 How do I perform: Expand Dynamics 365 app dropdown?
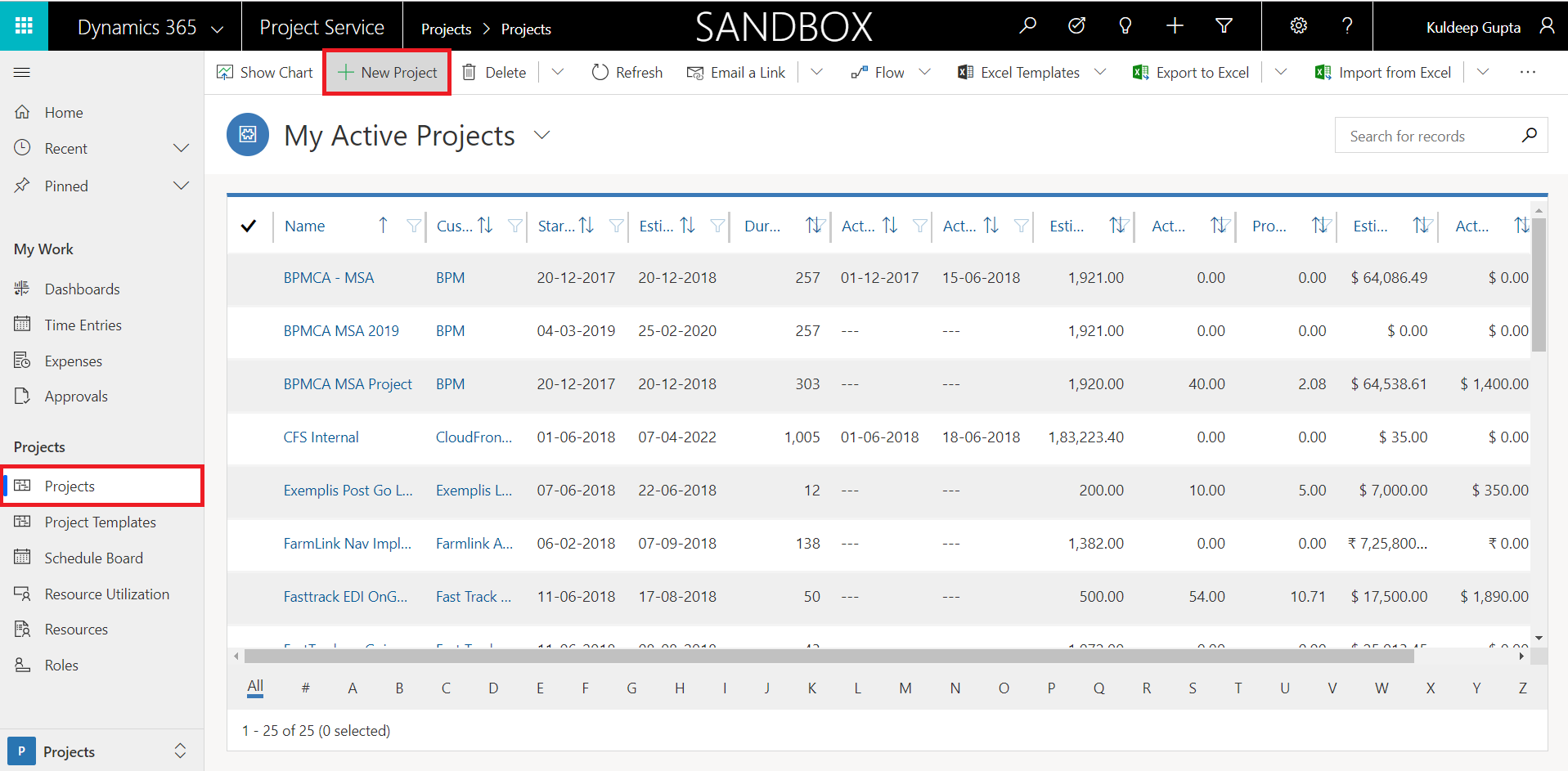pos(217,29)
